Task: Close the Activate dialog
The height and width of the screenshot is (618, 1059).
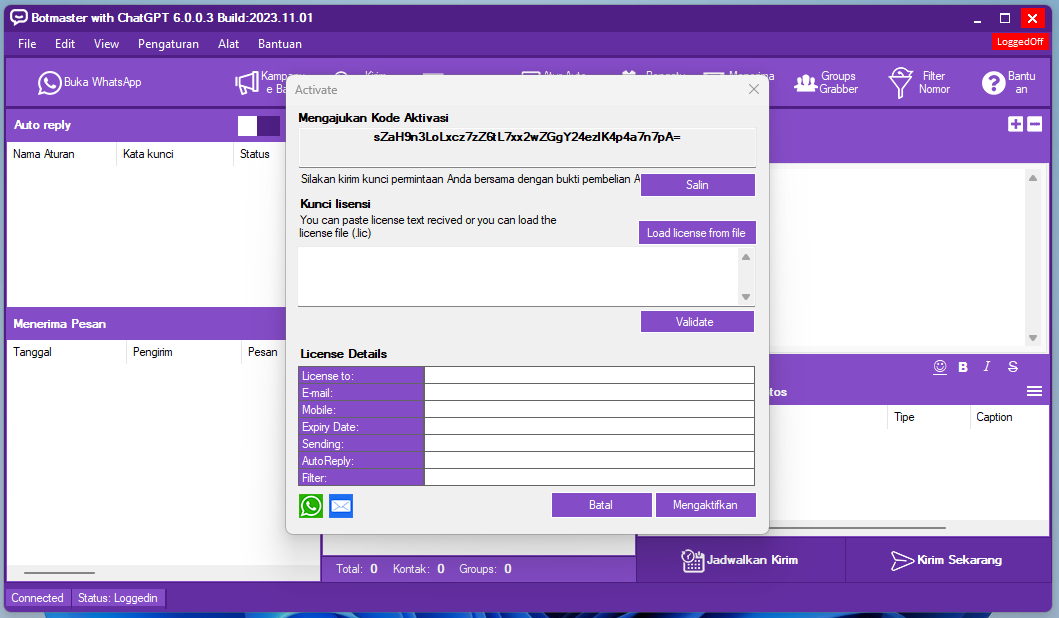Action: [x=754, y=90]
